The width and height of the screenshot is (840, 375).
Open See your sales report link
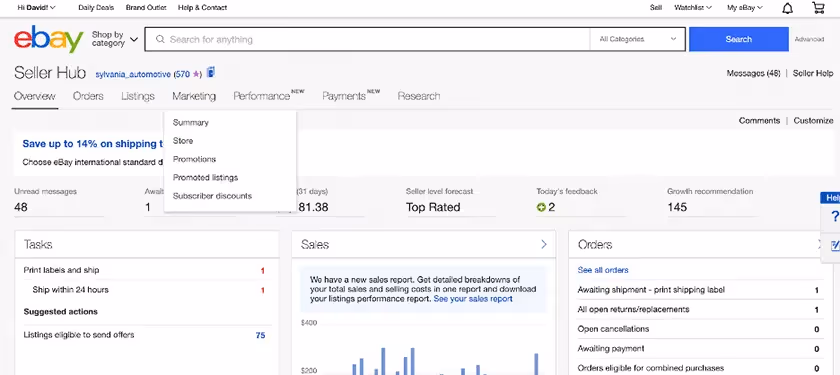(473, 299)
